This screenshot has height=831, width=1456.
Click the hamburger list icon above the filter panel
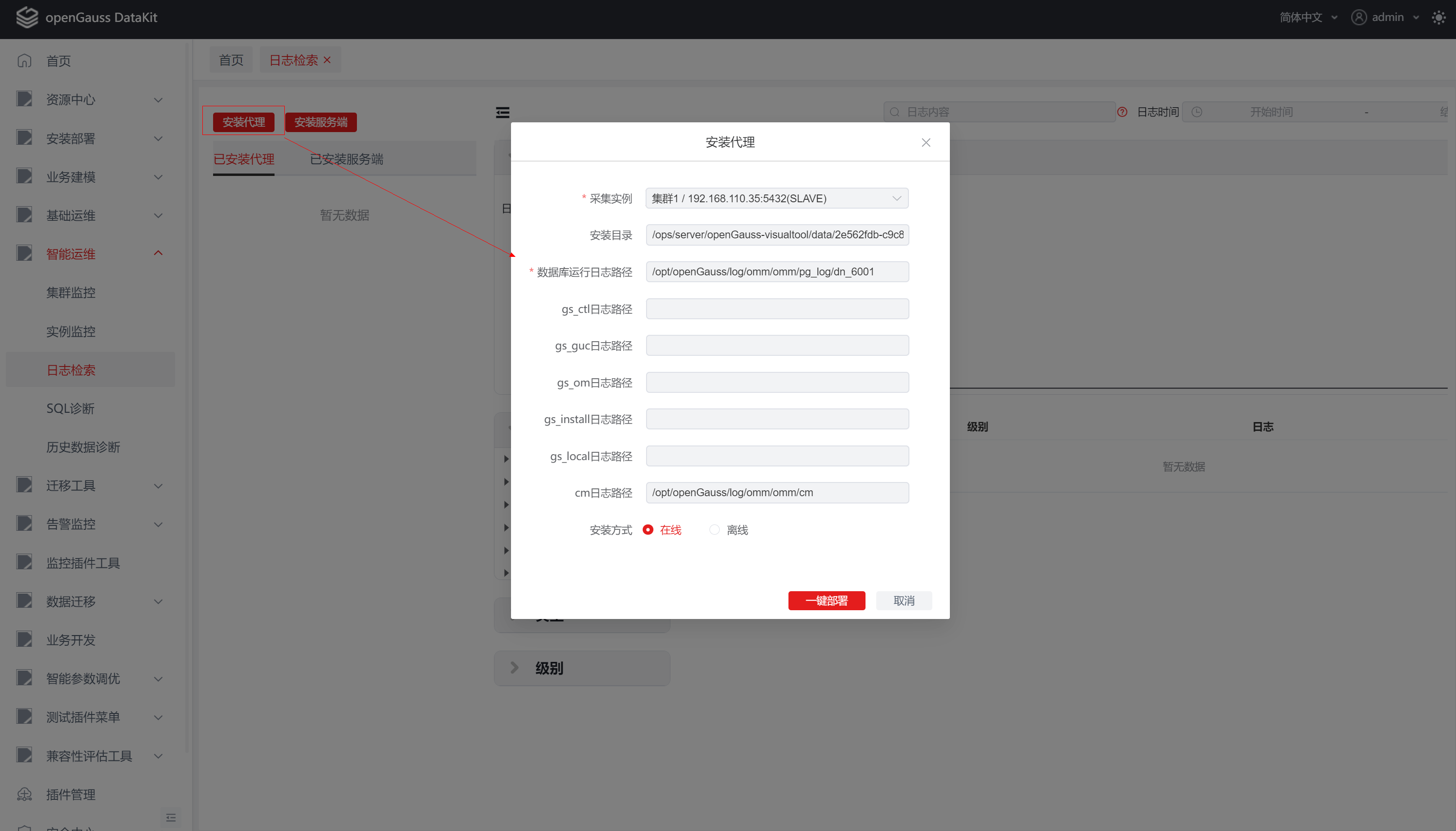[502, 113]
